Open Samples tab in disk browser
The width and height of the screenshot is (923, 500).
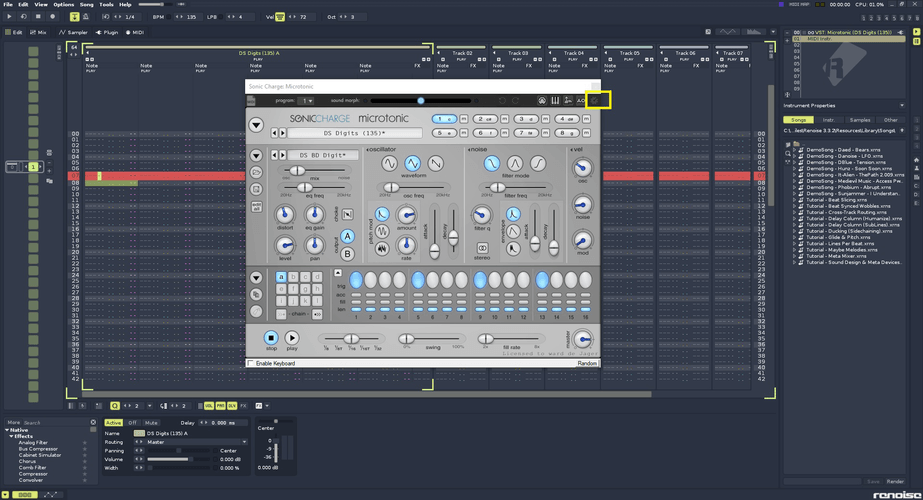coord(860,120)
